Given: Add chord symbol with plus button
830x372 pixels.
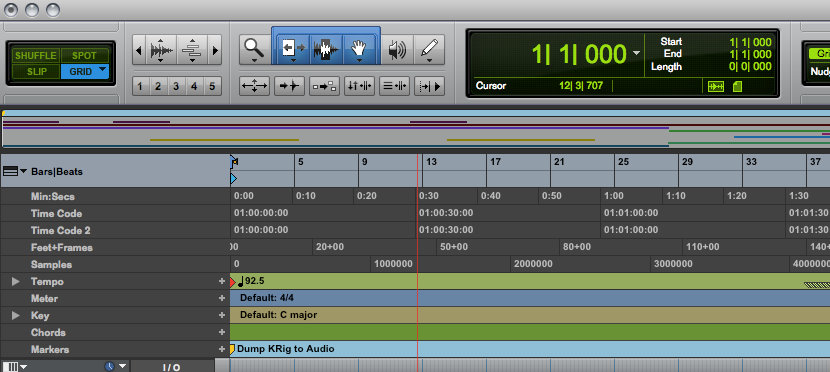Looking at the screenshot, I should click(x=222, y=332).
